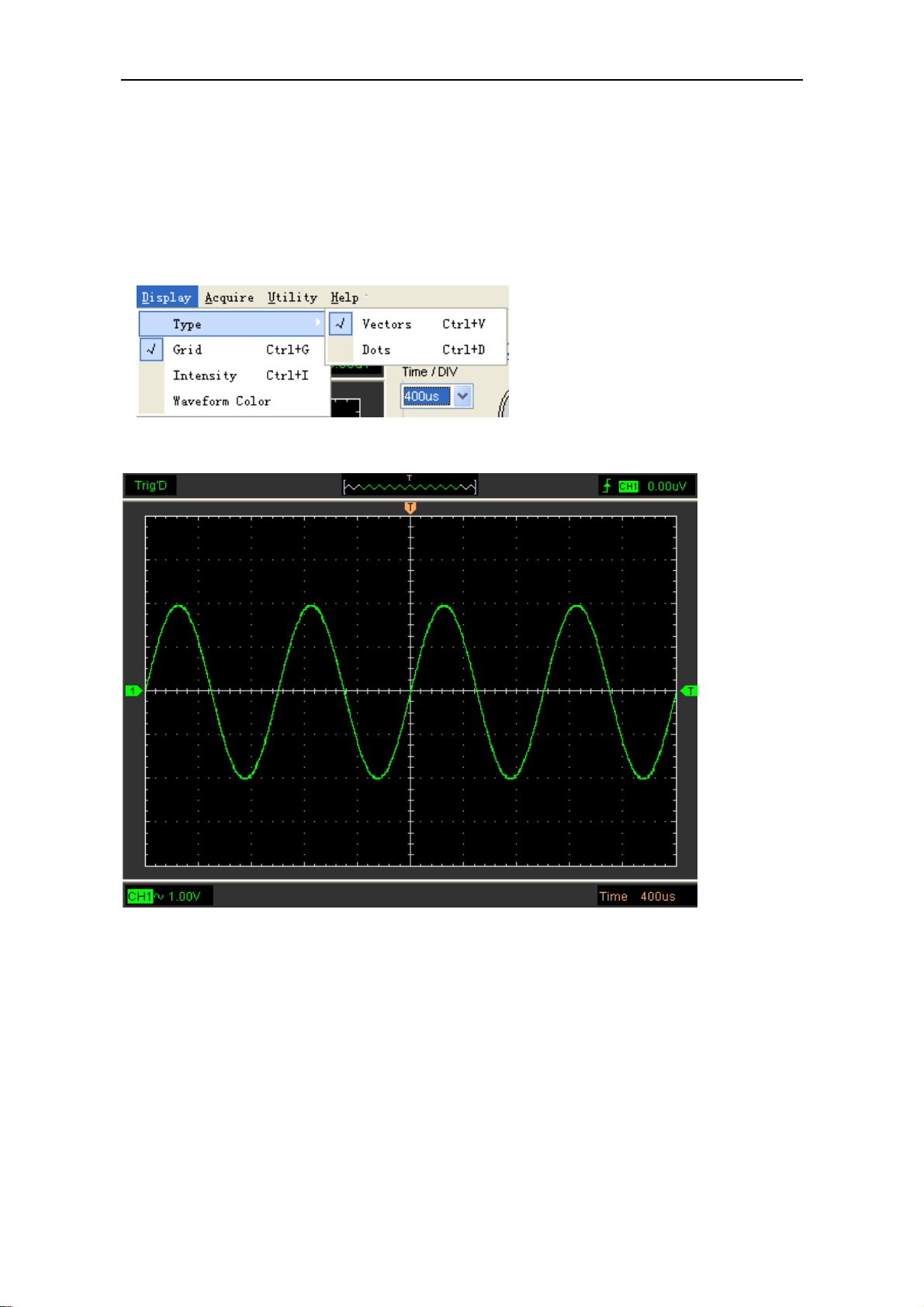Image resolution: width=924 pixels, height=1307 pixels.
Task: Click the rising edge trigger icon
Action: point(607,486)
